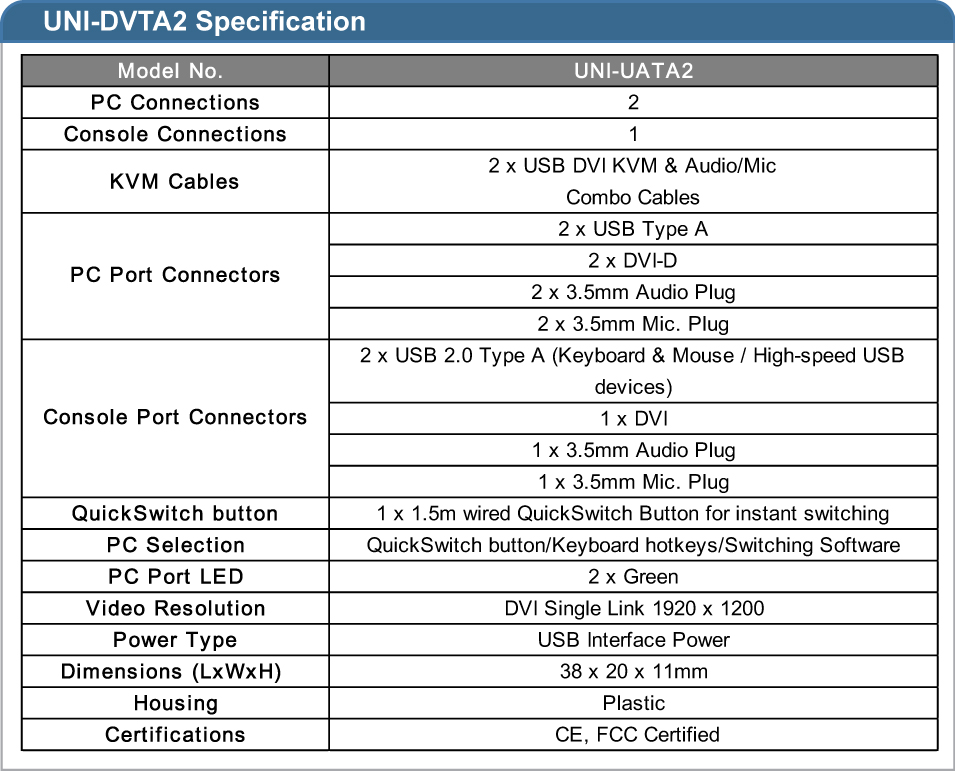Select the KVM Cables row label

(175, 181)
